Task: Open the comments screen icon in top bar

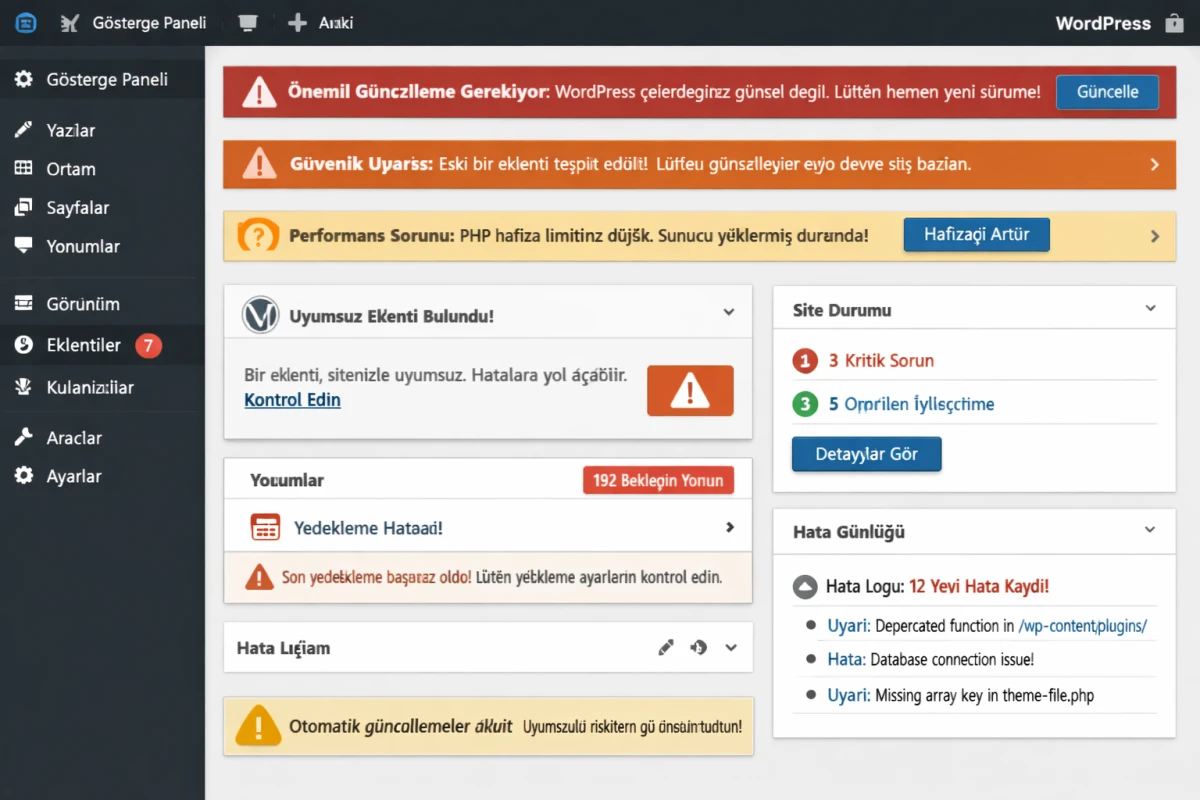Action: pos(247,22)
